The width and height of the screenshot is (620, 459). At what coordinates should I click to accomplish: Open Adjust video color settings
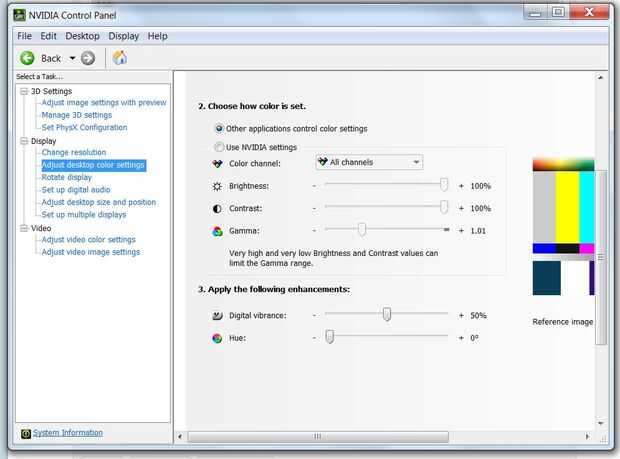click(89, 240)
